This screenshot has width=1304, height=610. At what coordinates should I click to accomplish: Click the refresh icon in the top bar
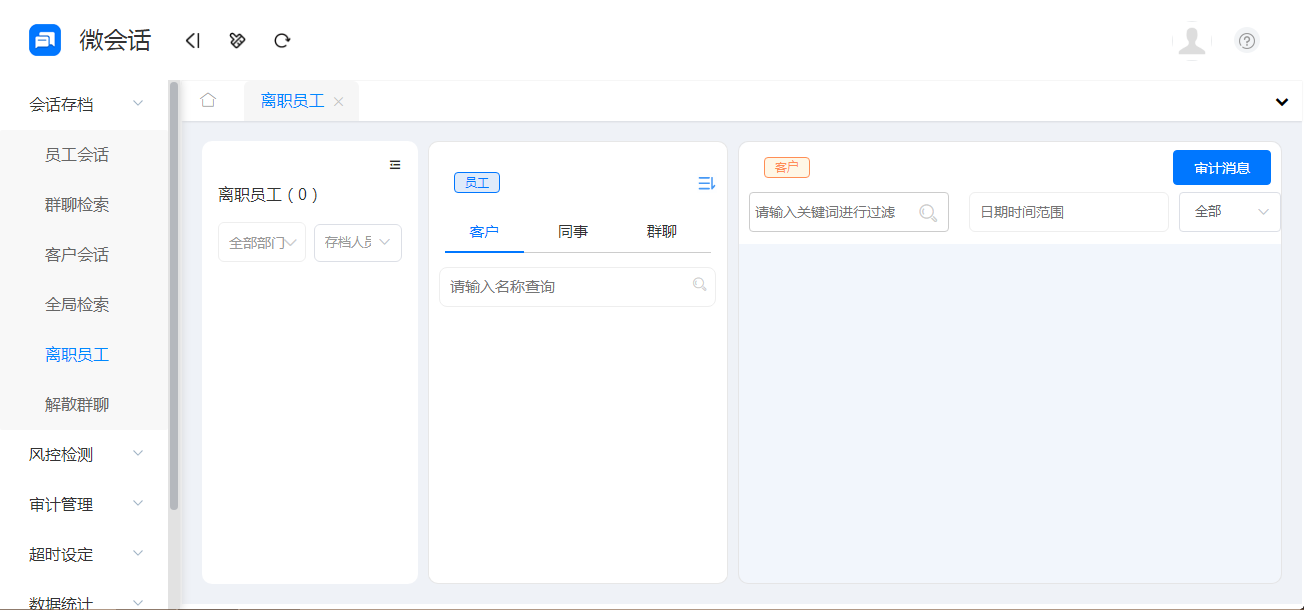(281, 40)
